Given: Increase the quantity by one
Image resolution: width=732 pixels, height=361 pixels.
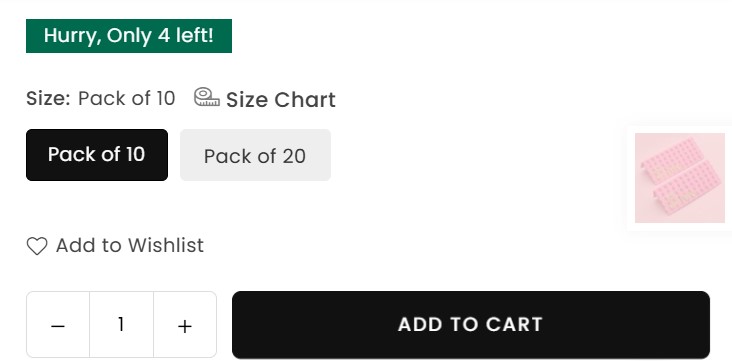Looking at the screenshot, I should click(185, 325).
